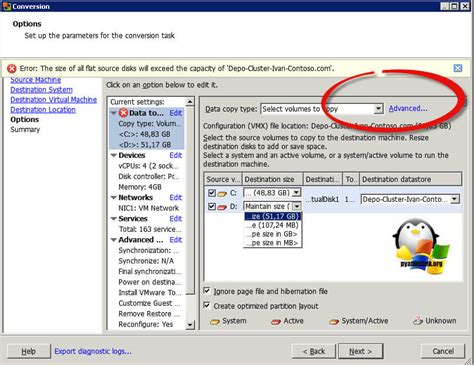Edit the Data to copy settings
This screenshot has height=365, width=474.
176,113
